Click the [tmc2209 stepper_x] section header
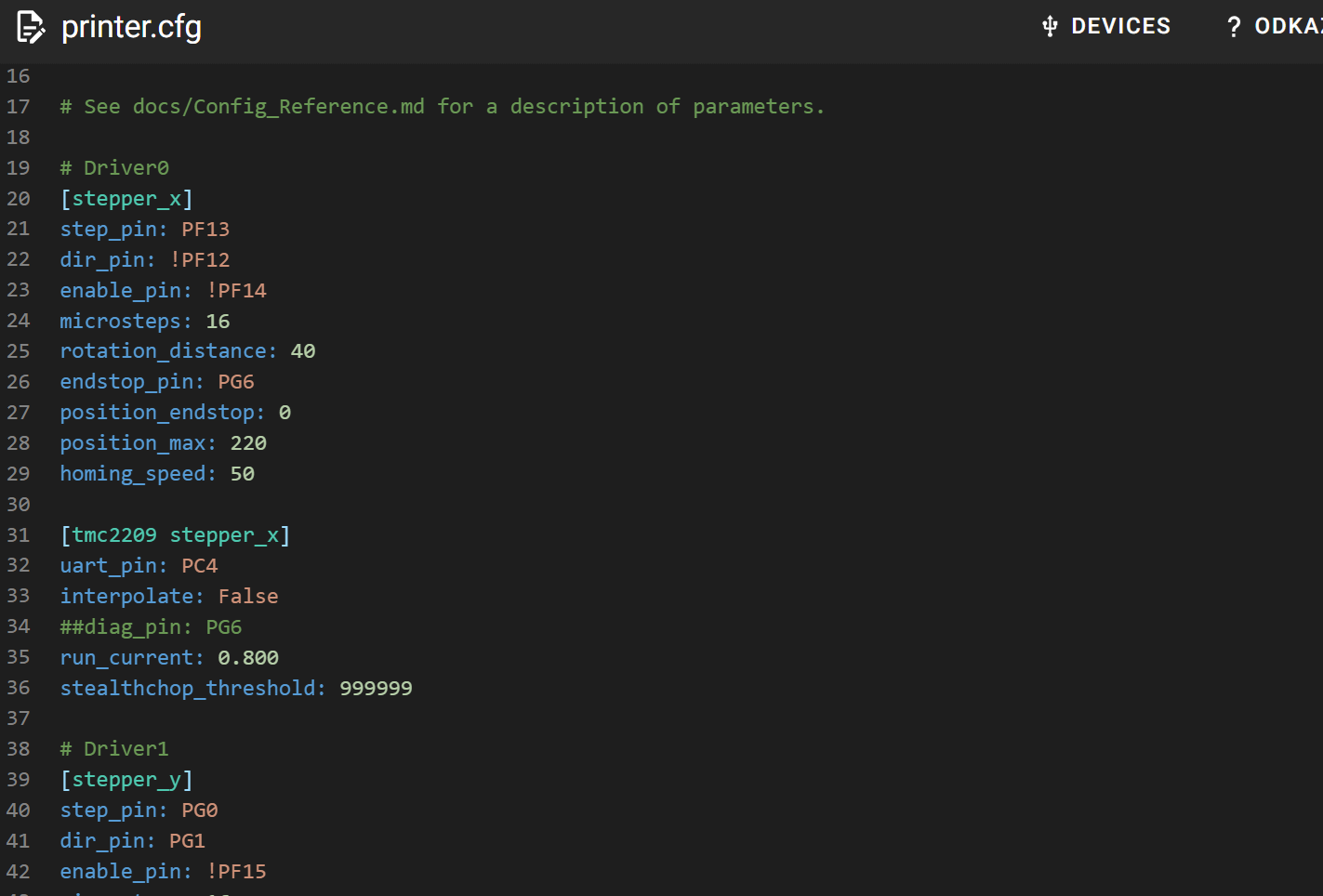Viewport: 1323px width, 896px height. pos(175,535)
